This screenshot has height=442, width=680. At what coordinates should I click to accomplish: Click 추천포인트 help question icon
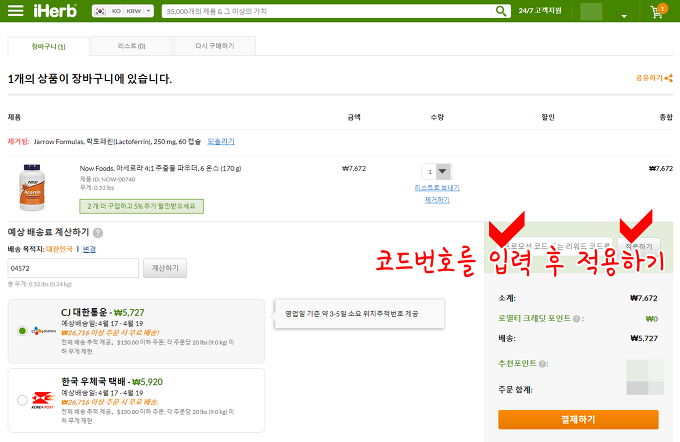(542, 364)
